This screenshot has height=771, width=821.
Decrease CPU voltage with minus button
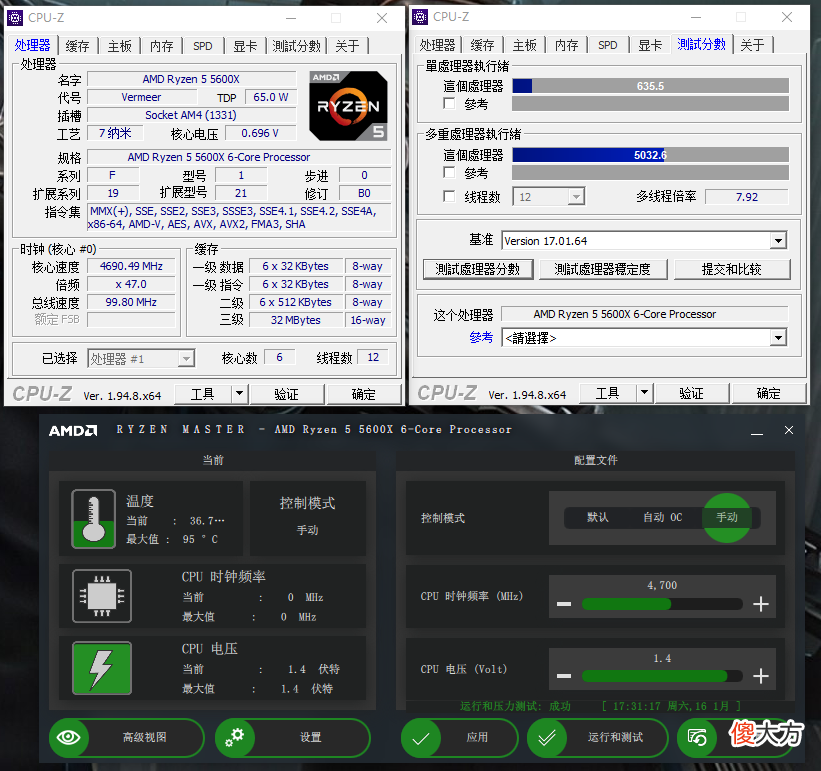[564, 676]
